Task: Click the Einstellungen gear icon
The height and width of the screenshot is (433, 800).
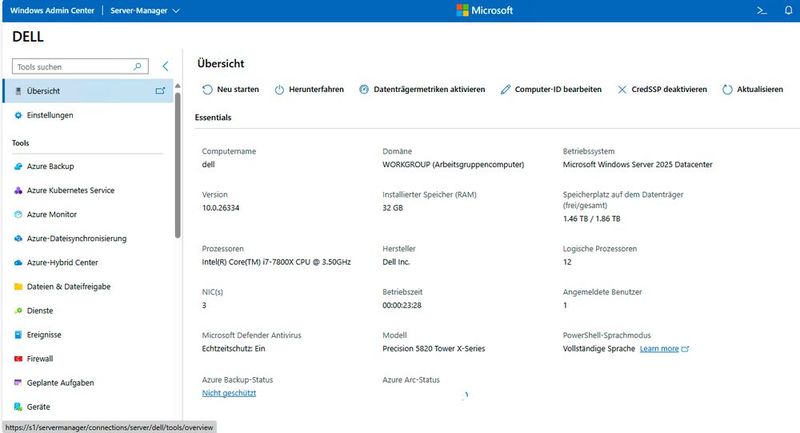Action: pyautogui.click(x=18, y=115)
